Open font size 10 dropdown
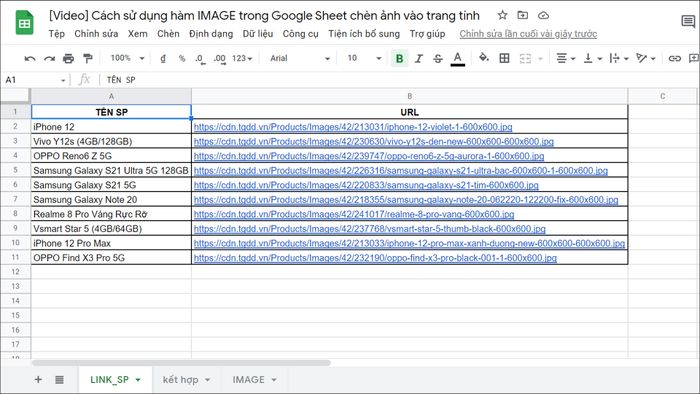Viewport: 700px width, 394px height. [x=364, y=58]
